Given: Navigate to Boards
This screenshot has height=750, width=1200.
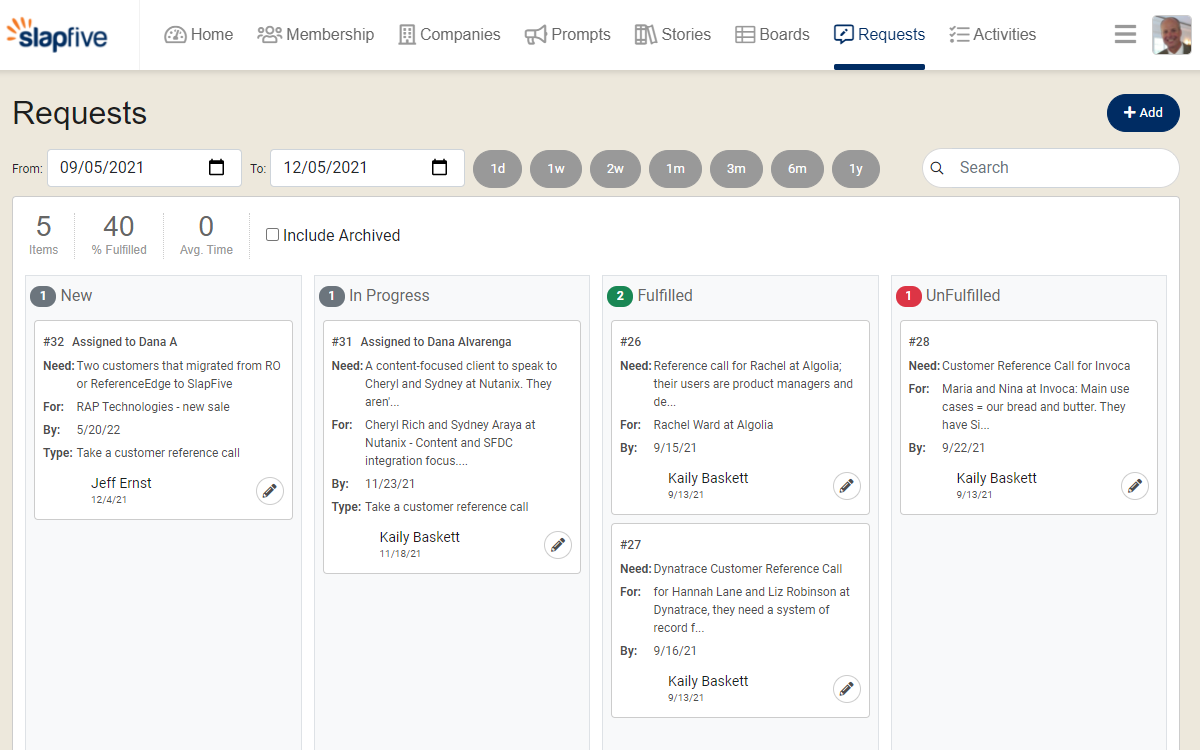Looking at the screenshot, I should pos(772,34).
